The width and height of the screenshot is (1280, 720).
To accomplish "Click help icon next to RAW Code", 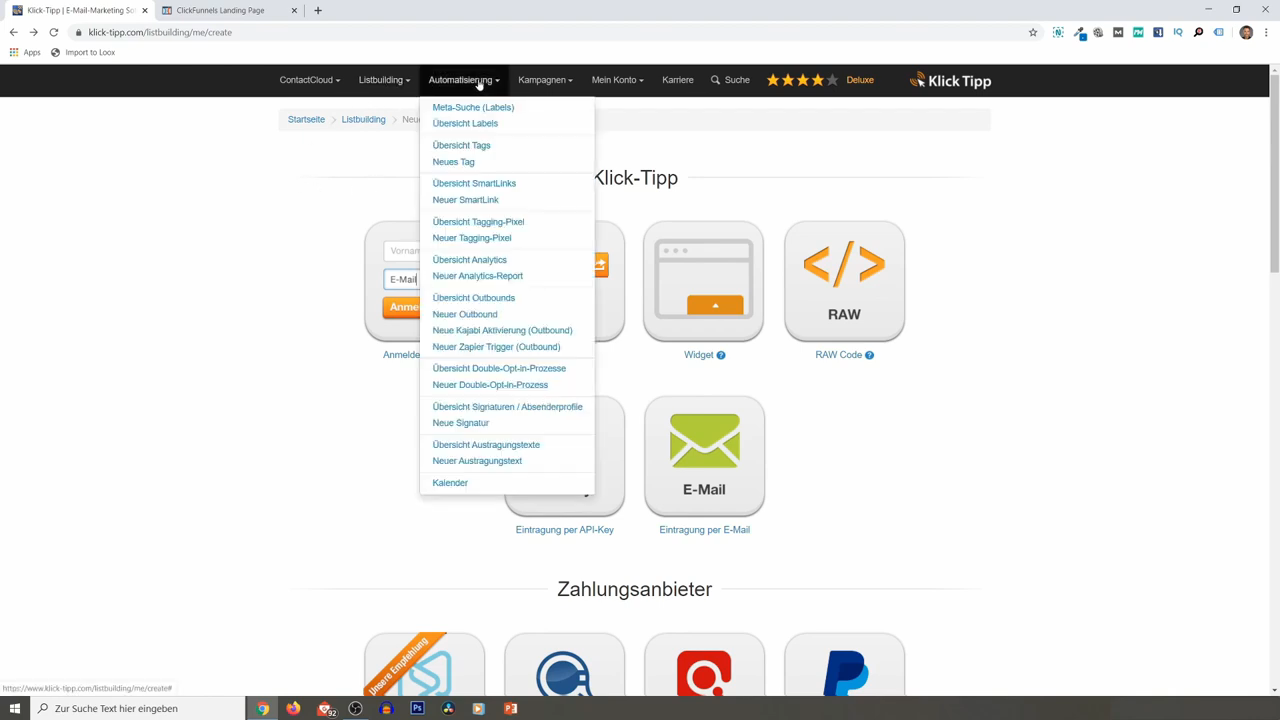I will point(869,355).
